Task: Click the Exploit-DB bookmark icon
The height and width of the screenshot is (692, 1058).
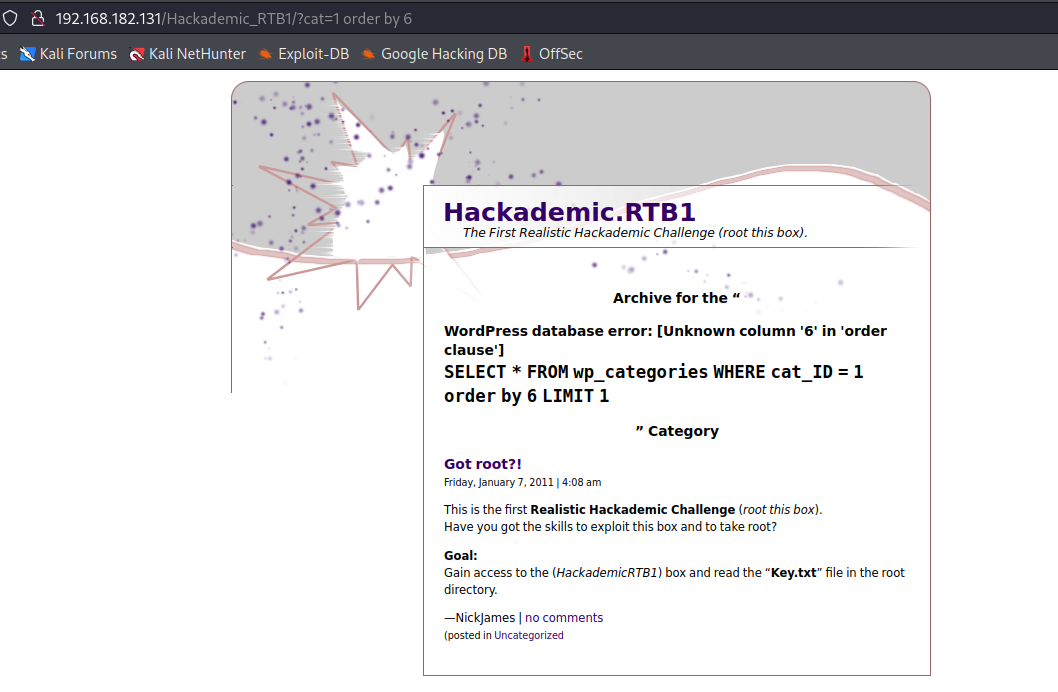Action: (266, 54)
